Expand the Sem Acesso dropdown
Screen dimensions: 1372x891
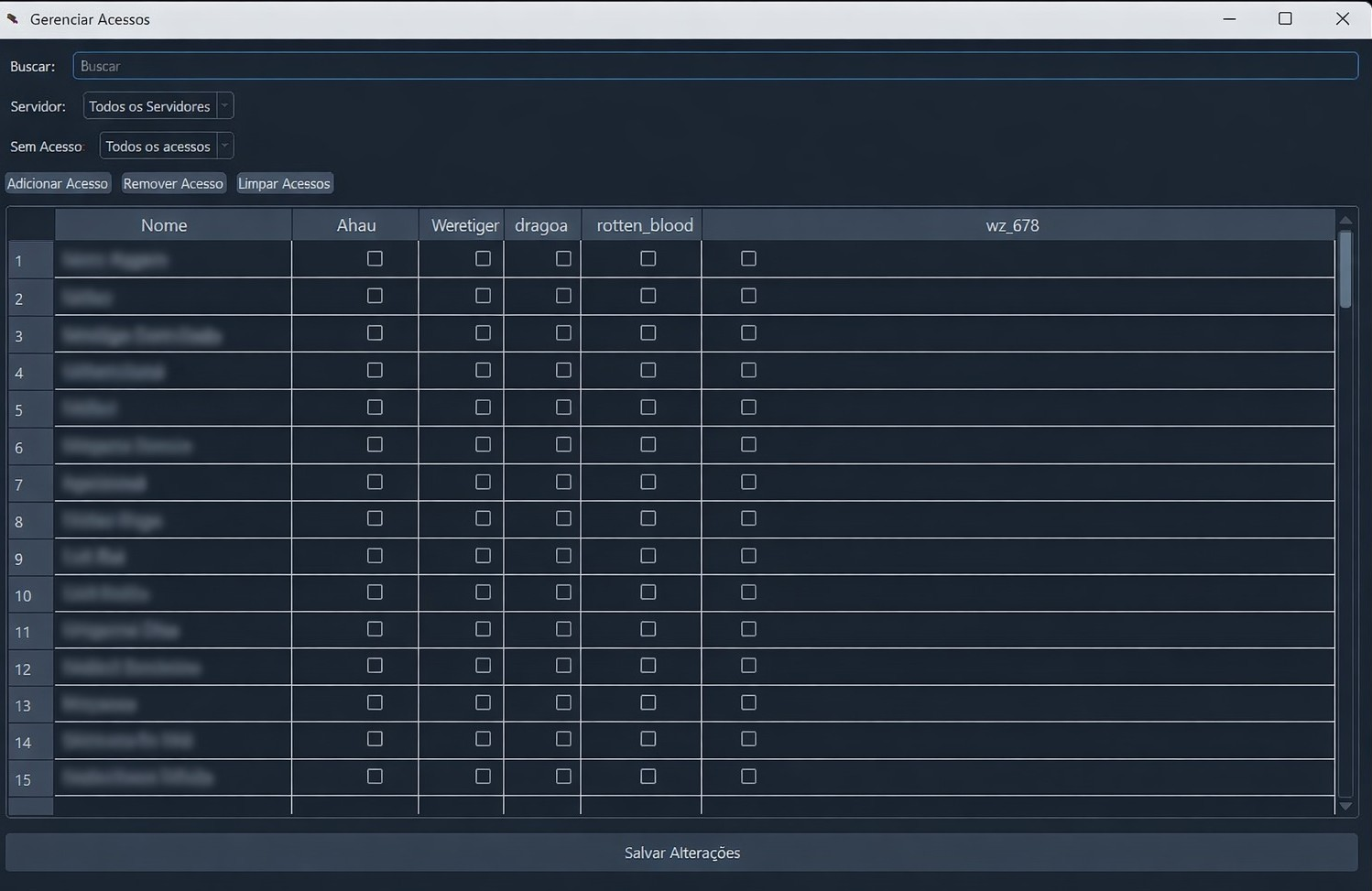[166, 147]
